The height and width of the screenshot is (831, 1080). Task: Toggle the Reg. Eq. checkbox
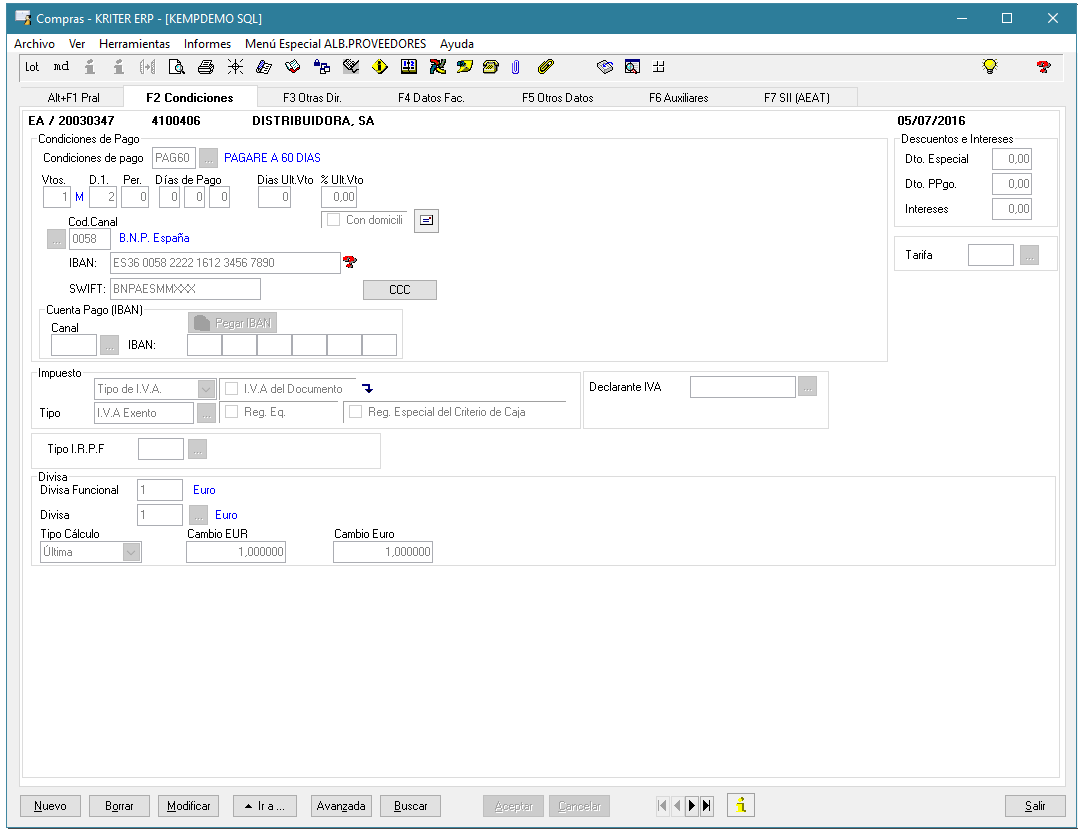pos(231,411)
